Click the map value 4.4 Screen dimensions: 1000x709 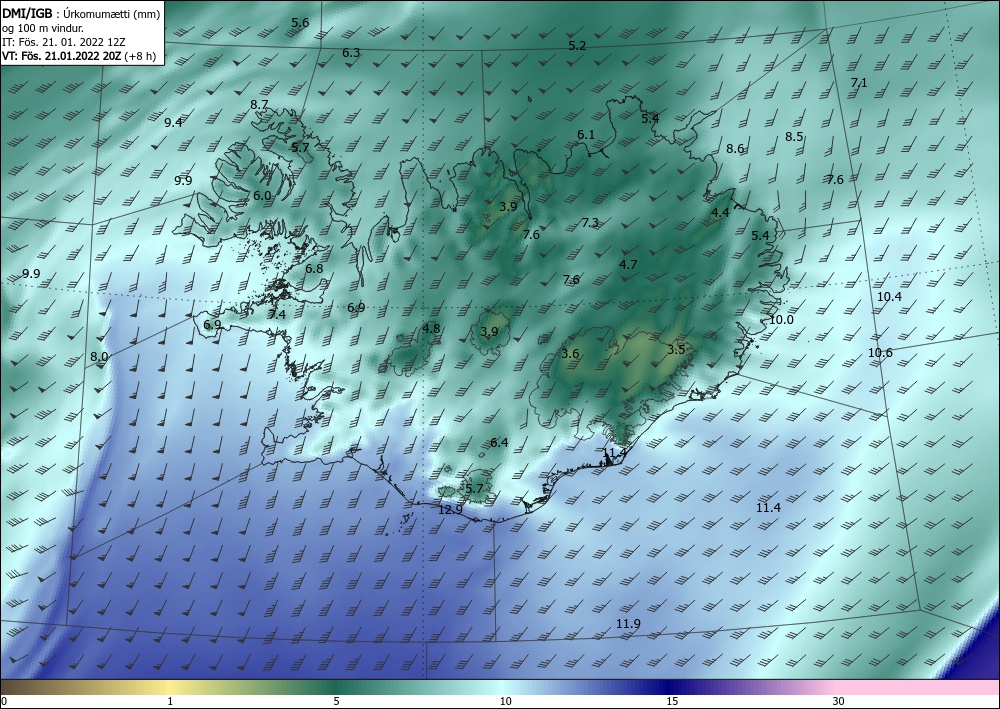click(x=720, y=213)
